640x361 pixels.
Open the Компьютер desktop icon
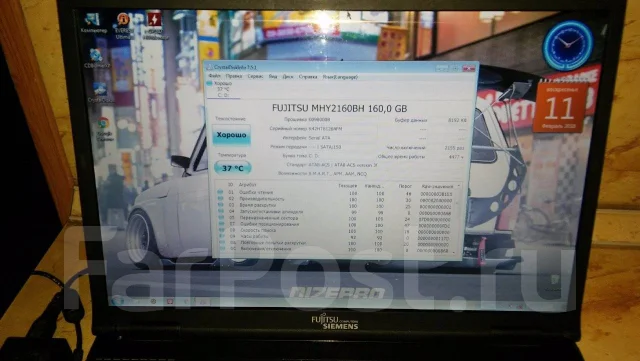click(93, 22)
